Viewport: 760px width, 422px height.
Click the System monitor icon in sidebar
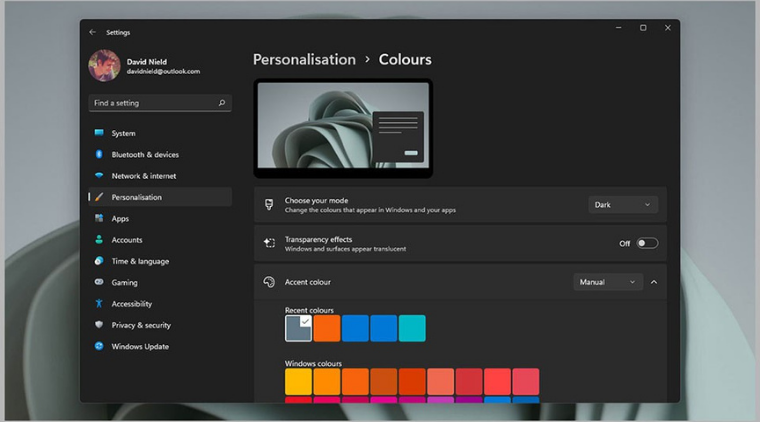(x=99, y=133)
